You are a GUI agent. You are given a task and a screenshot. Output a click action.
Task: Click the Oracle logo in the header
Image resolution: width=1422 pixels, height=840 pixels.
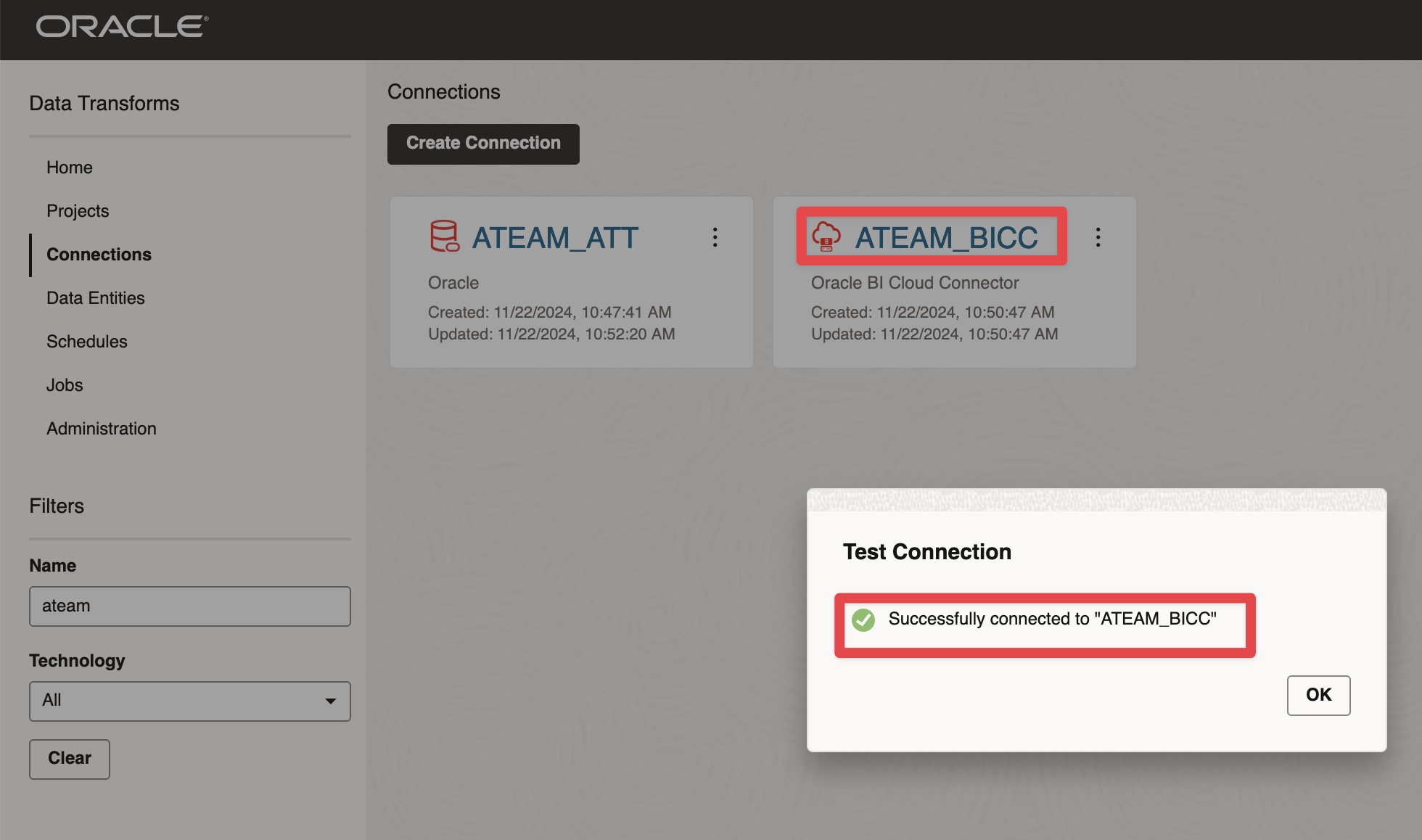pyautogui.click(x=122, y=27)
